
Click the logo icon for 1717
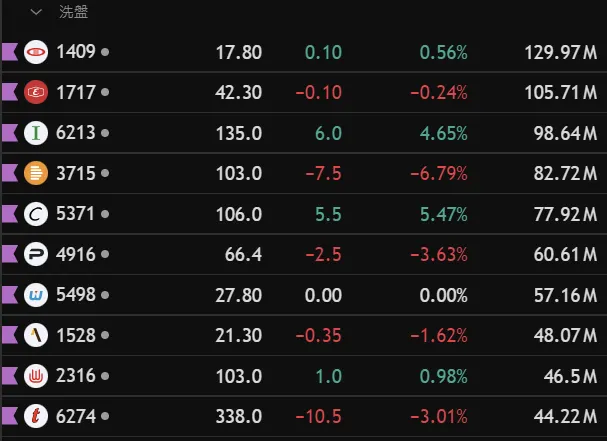[36, 92]
